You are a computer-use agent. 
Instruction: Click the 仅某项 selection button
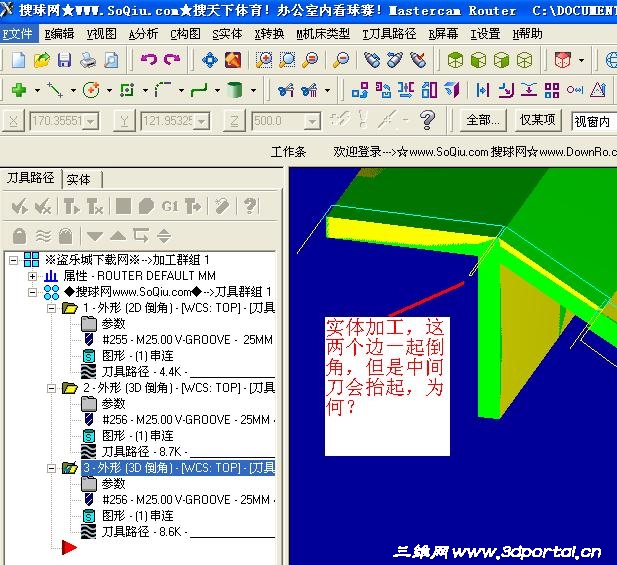(537, 120)
